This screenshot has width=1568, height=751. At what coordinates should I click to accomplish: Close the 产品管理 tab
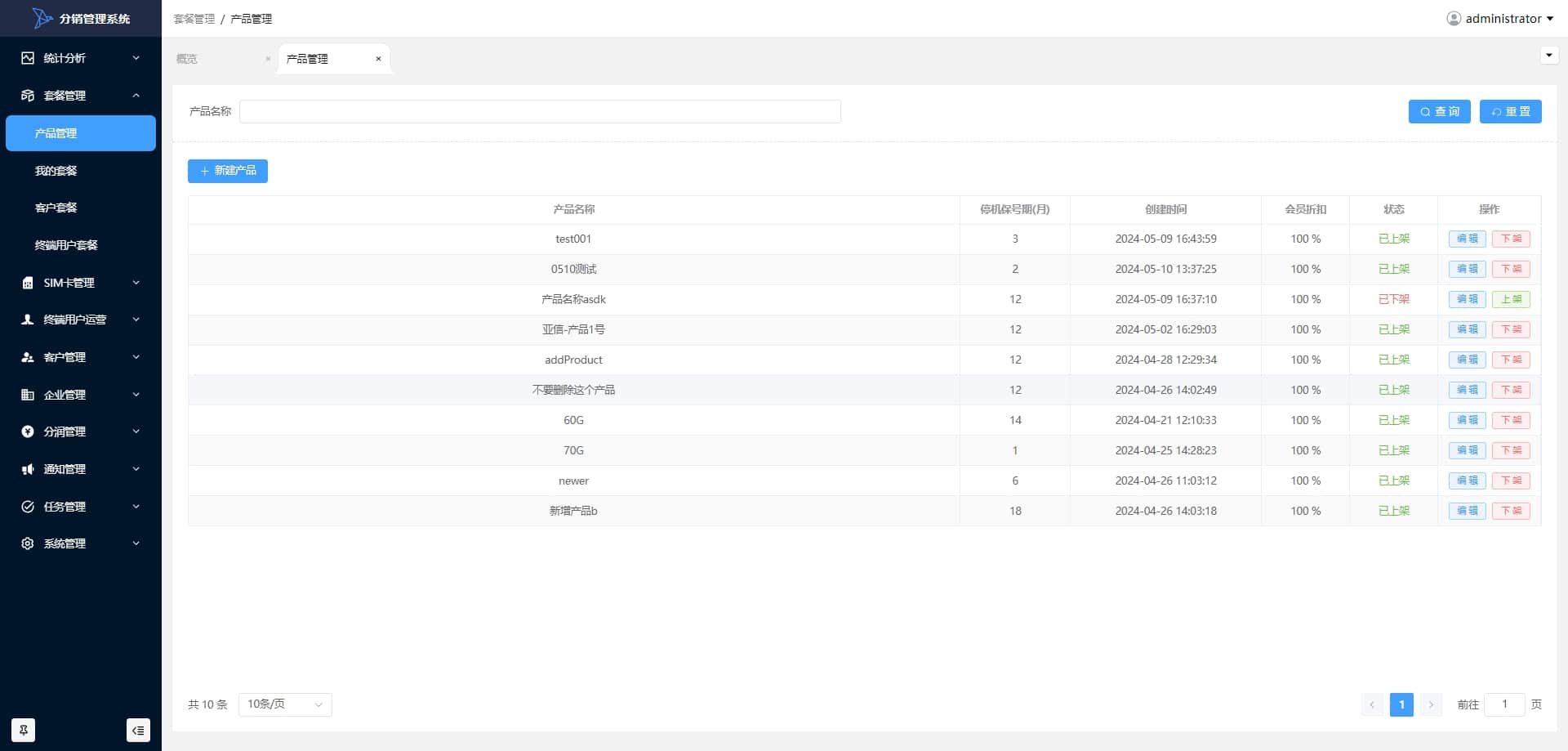[378, 59]
